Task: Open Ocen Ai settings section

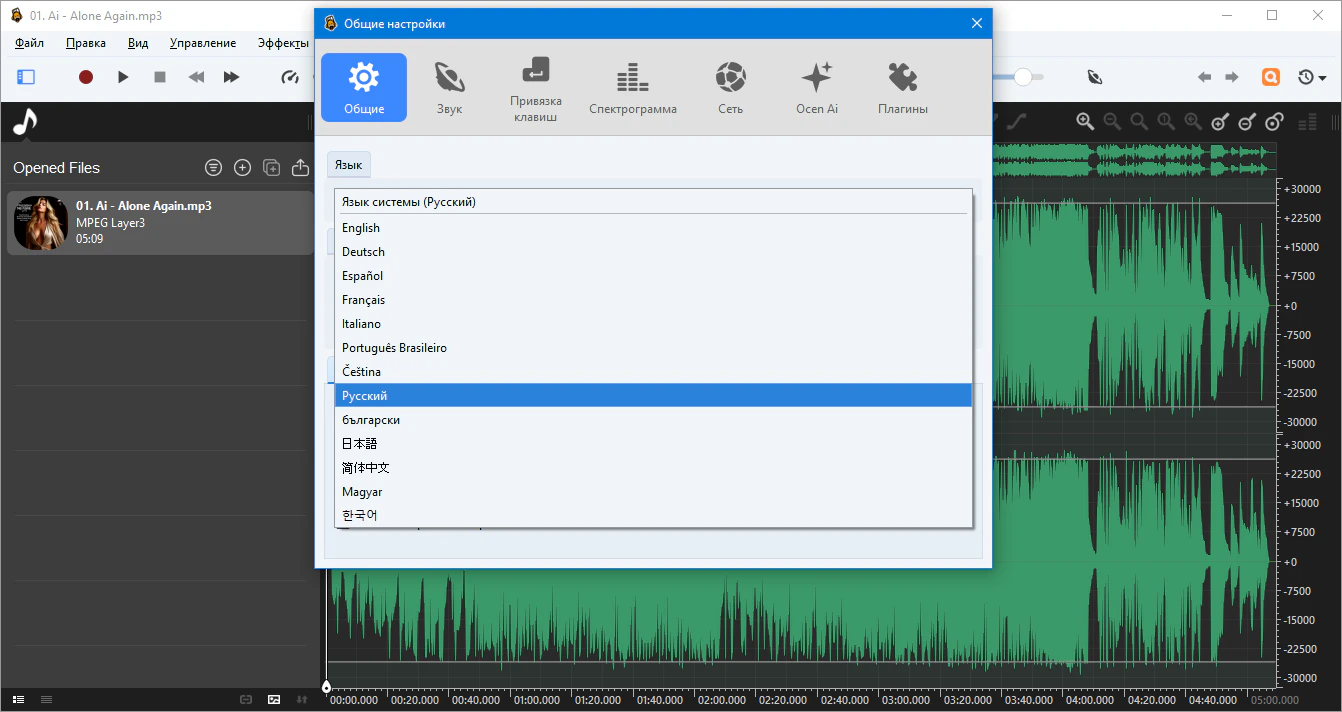Action: coord(816,88)
